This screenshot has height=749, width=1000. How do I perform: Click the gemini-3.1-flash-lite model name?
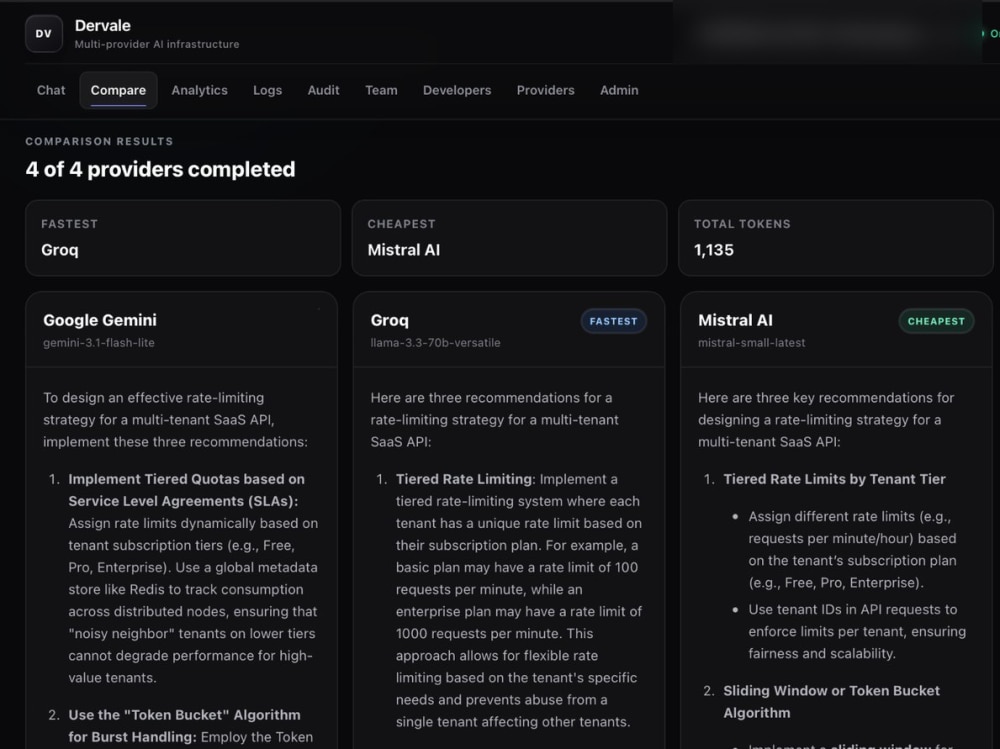pos(99,343)
